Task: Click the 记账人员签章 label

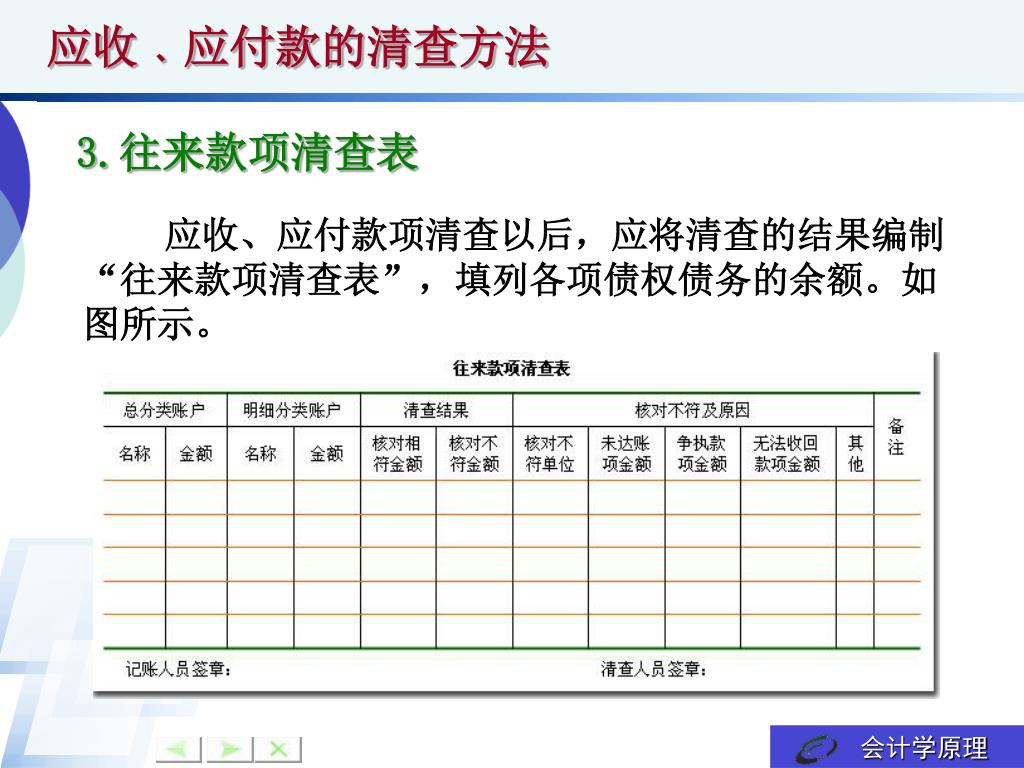Action: [178, 669]
